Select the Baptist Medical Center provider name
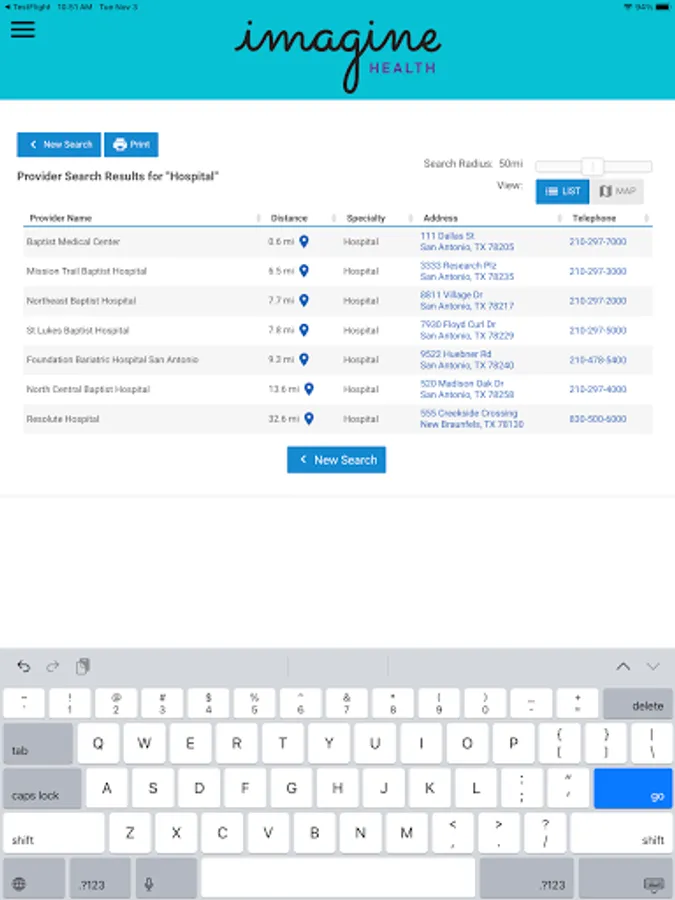675x900 pixels. point(73,242)
